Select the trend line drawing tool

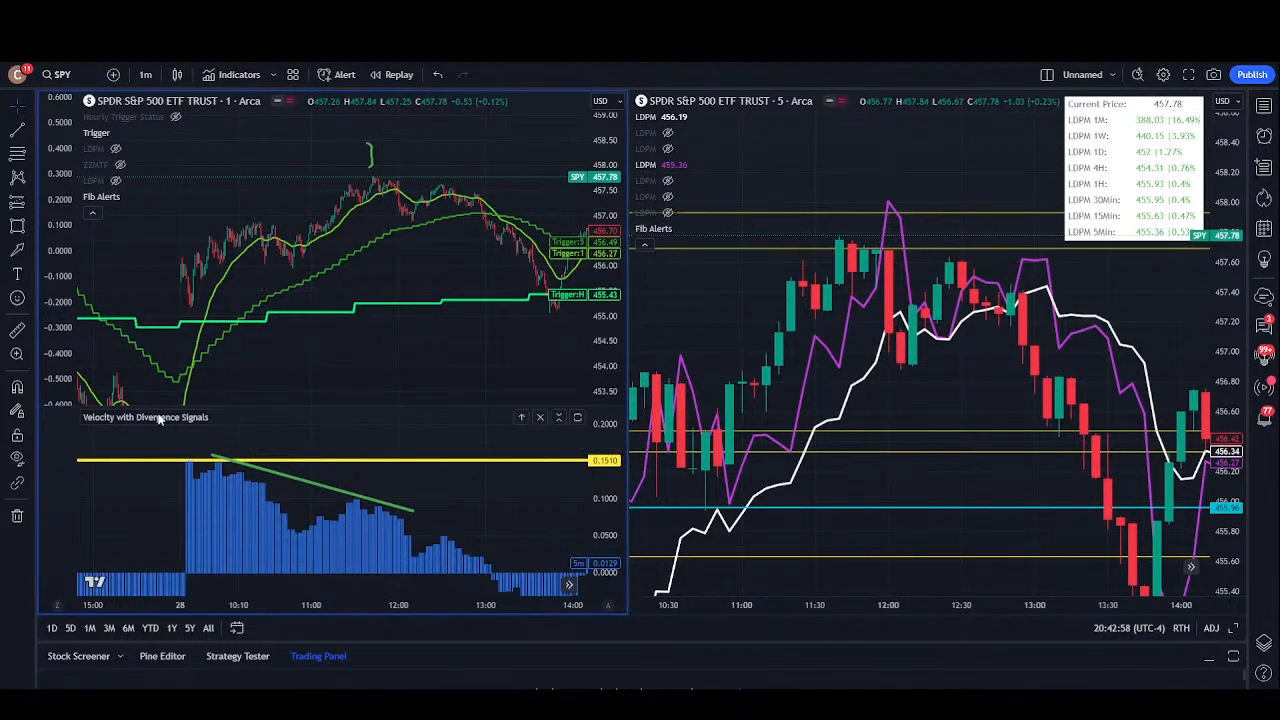[x=17, y=130]
